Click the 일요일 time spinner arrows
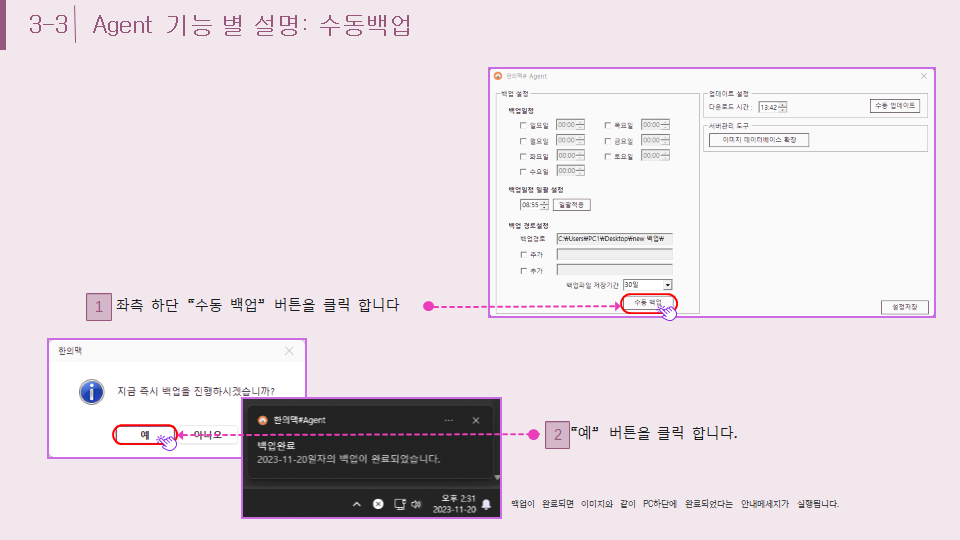The image size is (960, 540). [580, 125]
